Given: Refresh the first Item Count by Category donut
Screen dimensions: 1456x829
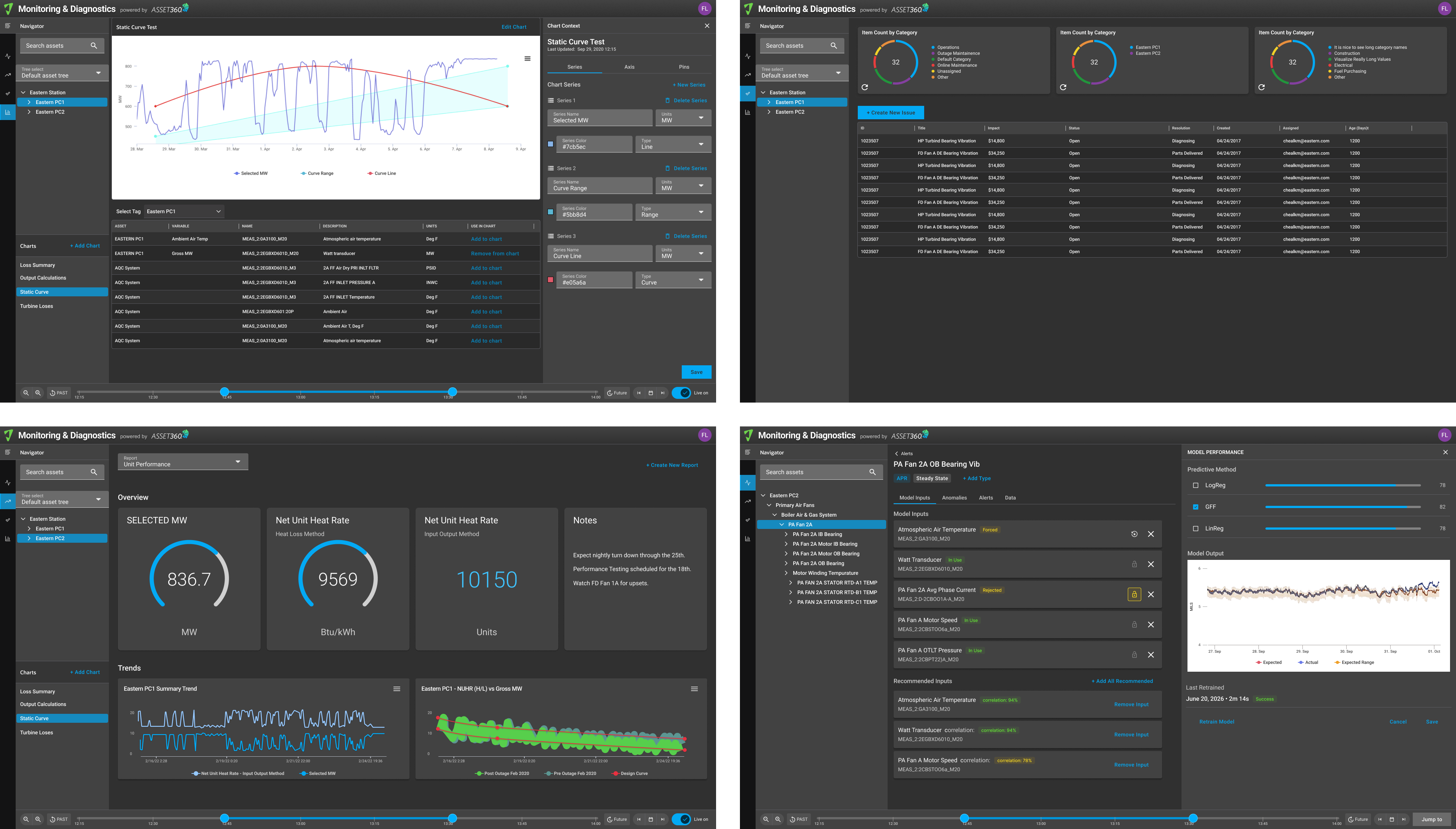Looking at the screenshot, I should pos(865,87).
